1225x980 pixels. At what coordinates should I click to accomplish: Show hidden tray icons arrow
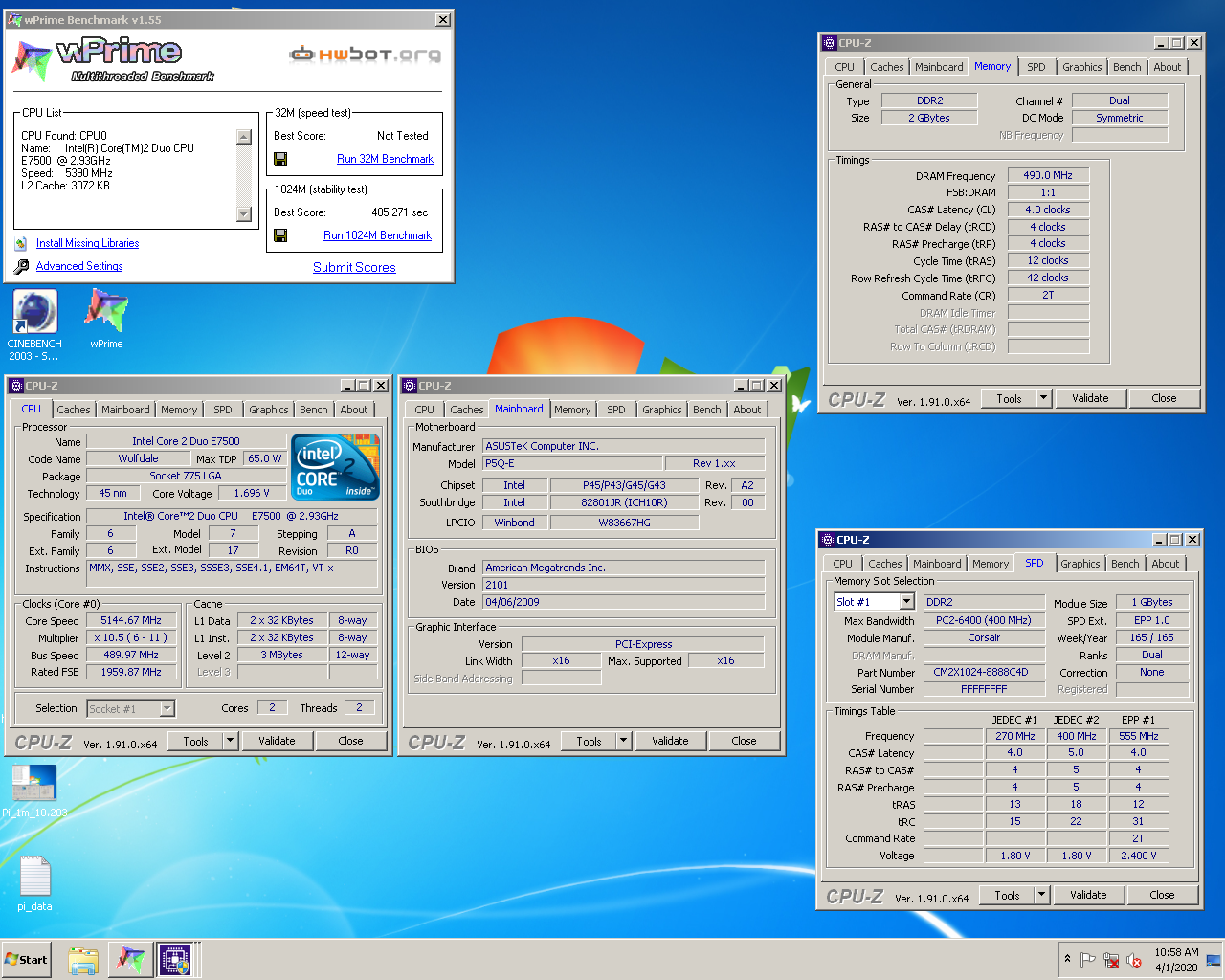pos(1067,959)
